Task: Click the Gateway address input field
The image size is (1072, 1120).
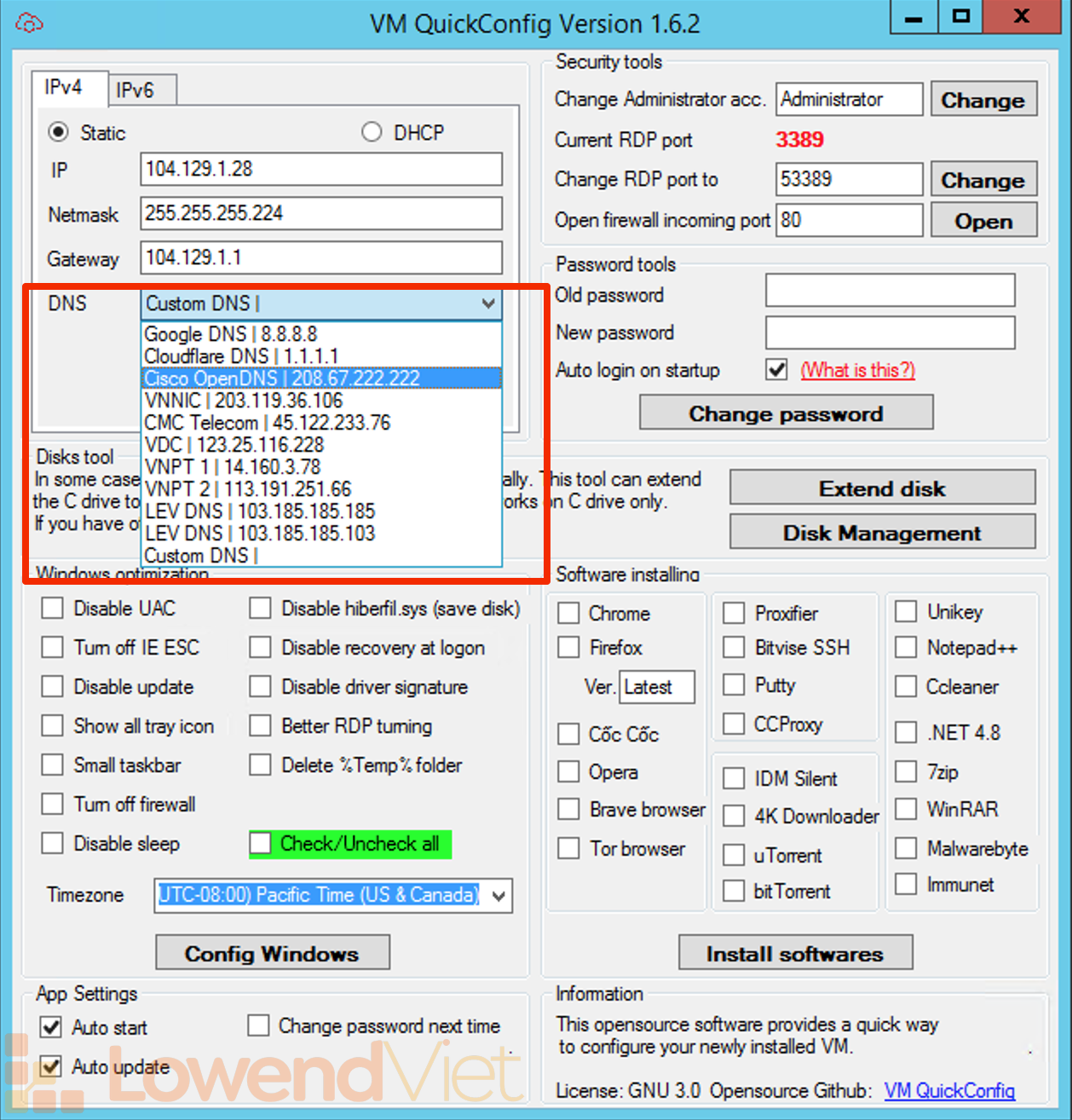Action: (x=320, y=257)
